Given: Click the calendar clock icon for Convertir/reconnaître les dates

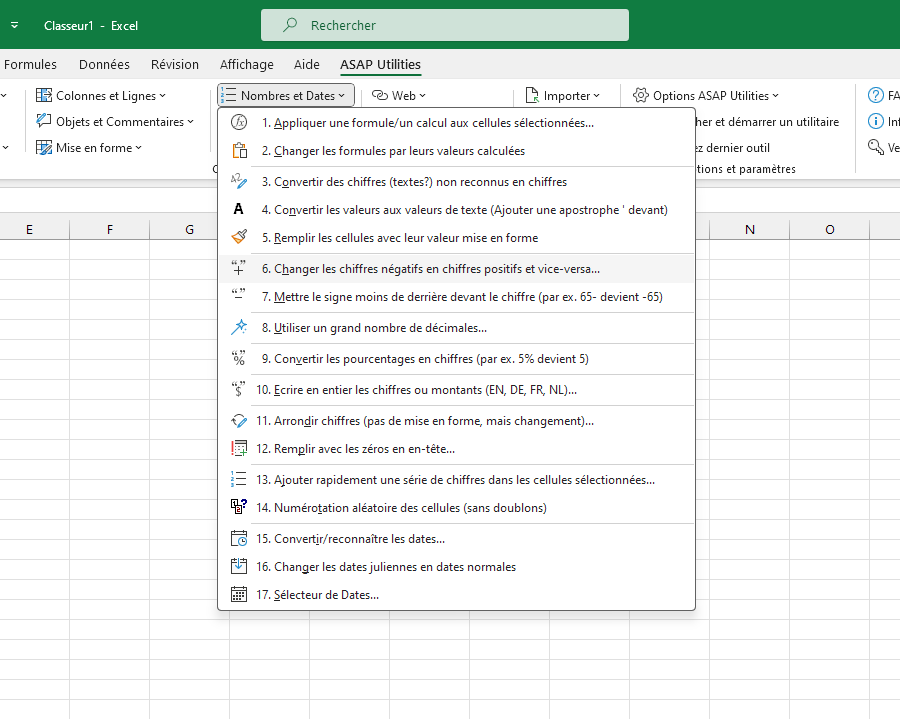Looking at the screenshot, I should click(239, 538).
